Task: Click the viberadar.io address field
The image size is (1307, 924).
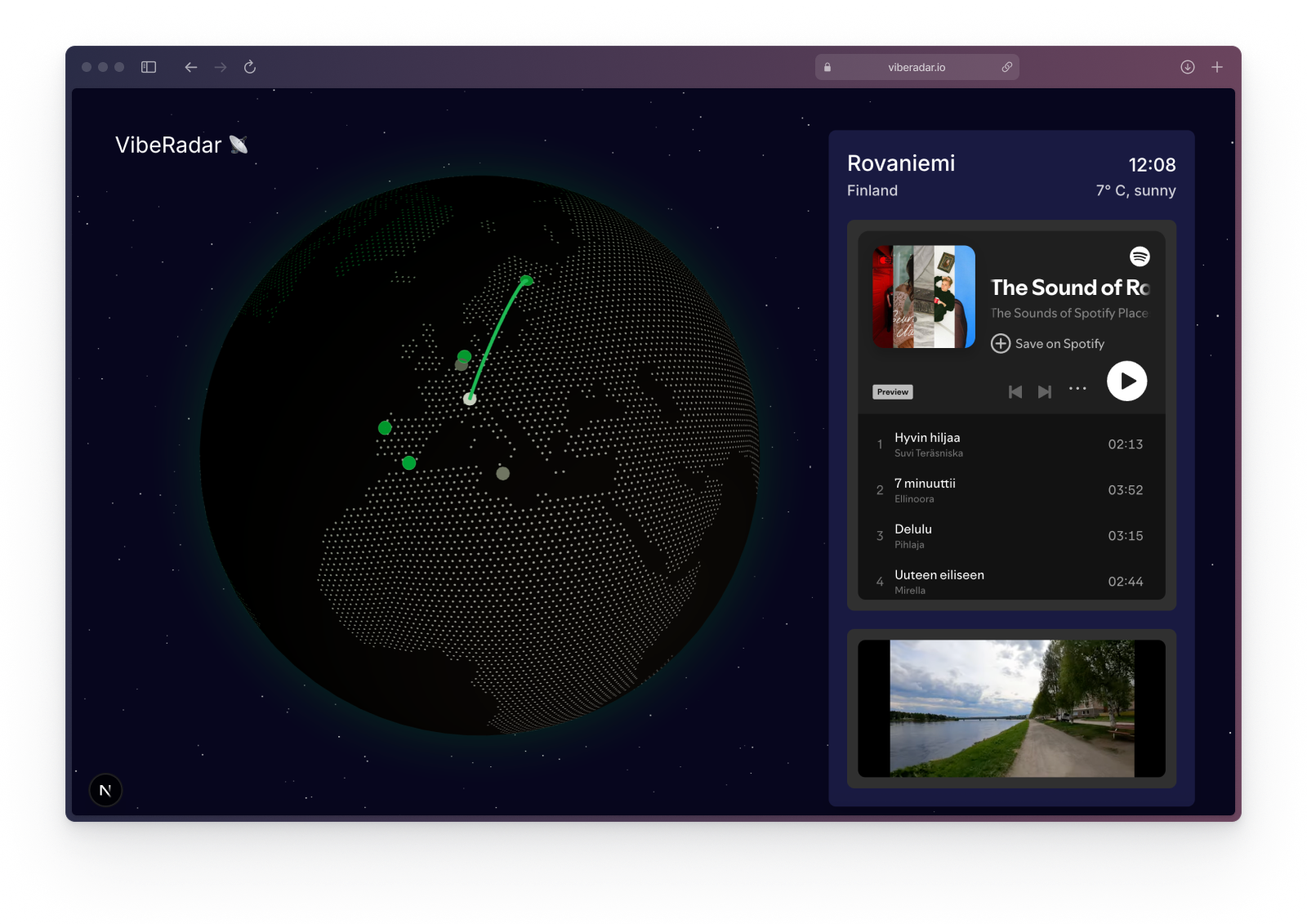Action: click(x=917, y=67)
